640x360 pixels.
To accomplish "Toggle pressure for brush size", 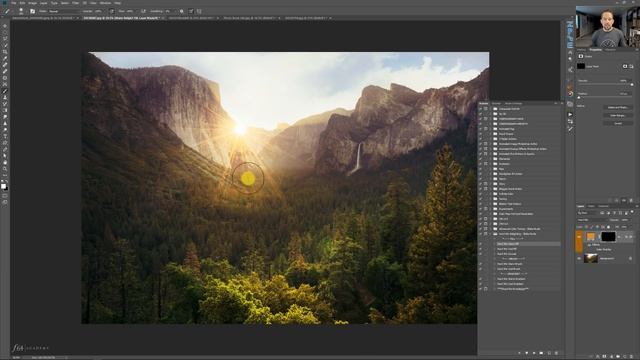I will 191,11.
